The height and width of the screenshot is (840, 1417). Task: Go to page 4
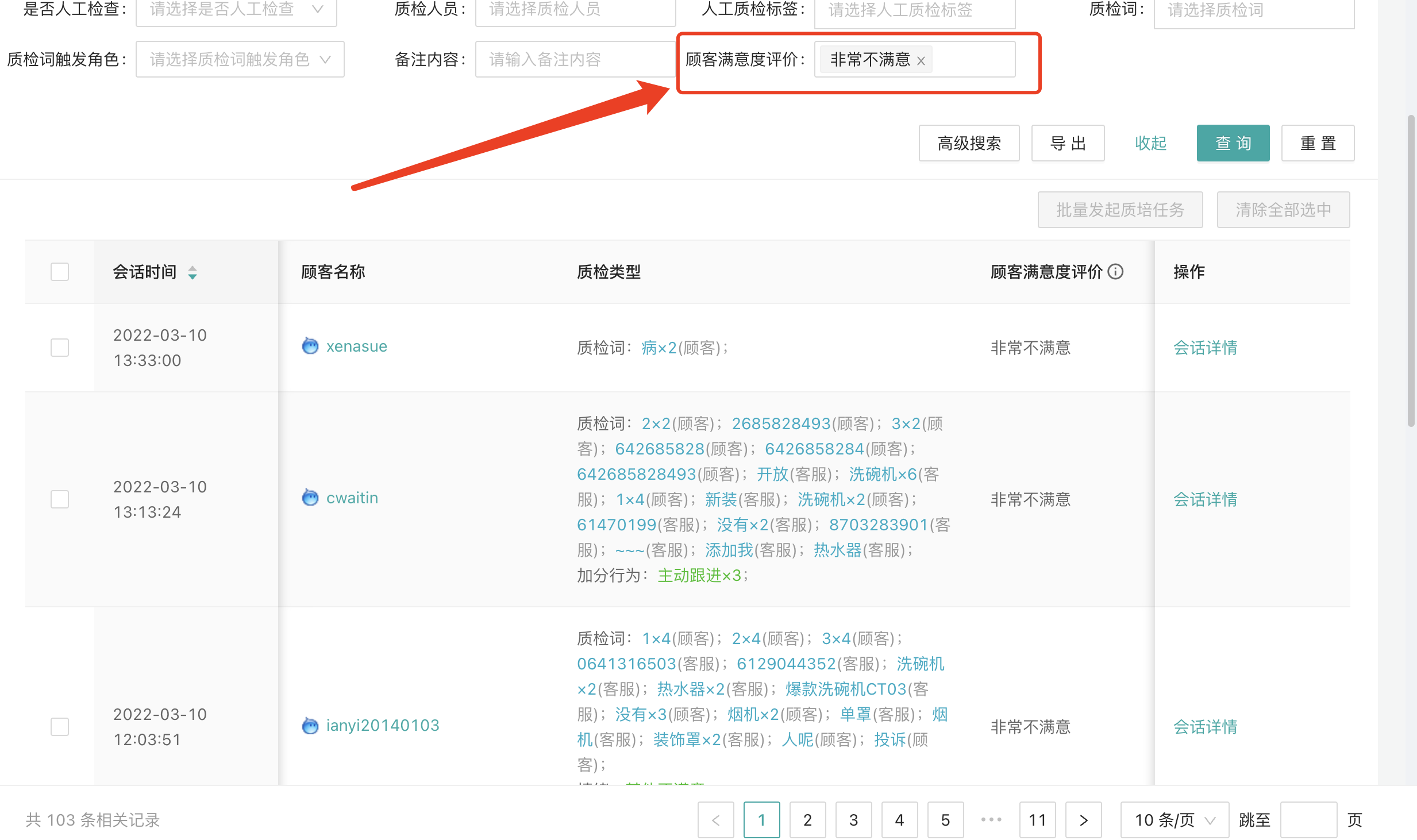click(899, 820)
